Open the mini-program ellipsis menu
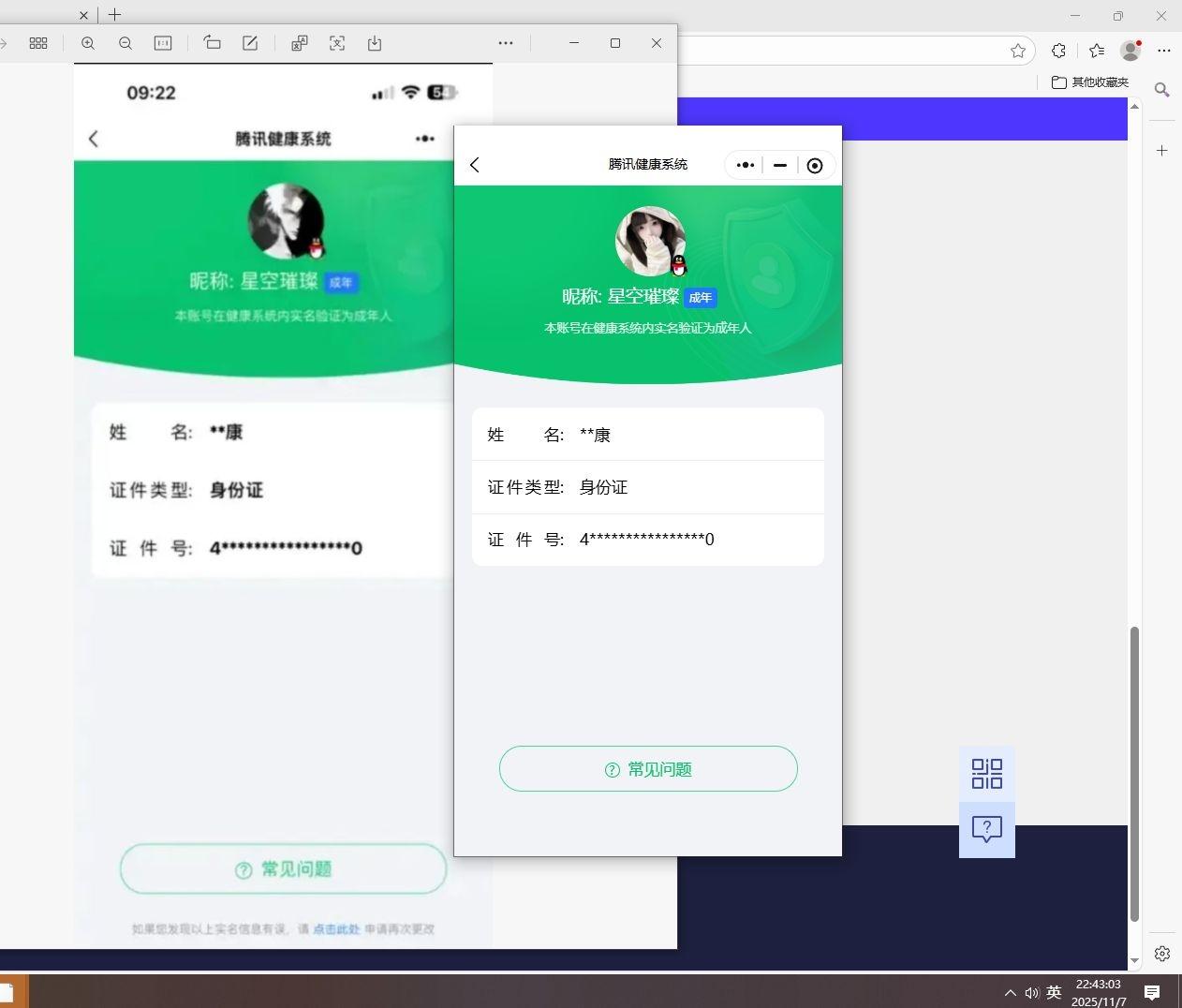This screenshot has height=1008, width=1182. click(x=746, y=165)
